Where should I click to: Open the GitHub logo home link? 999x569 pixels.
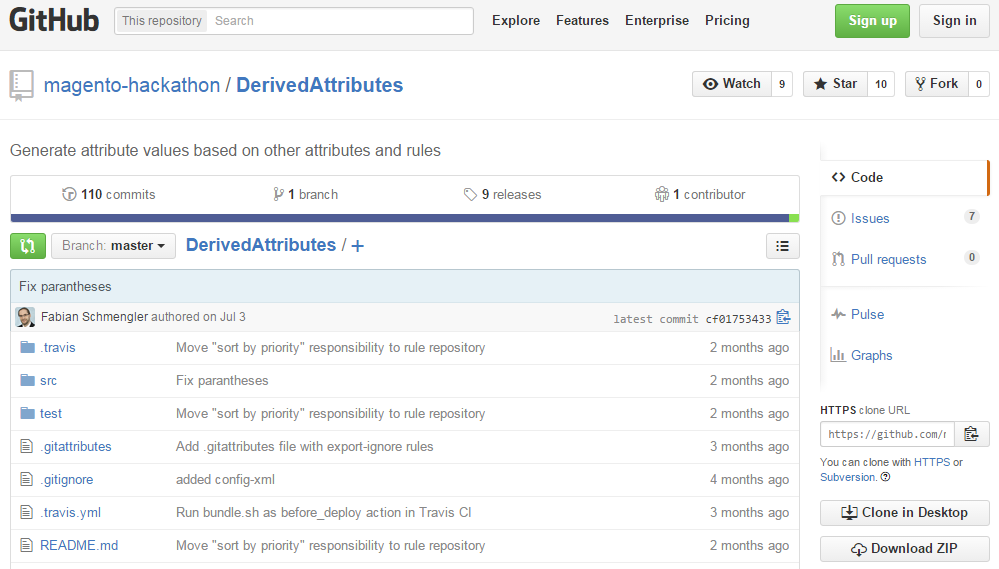(x=54, y=20)
